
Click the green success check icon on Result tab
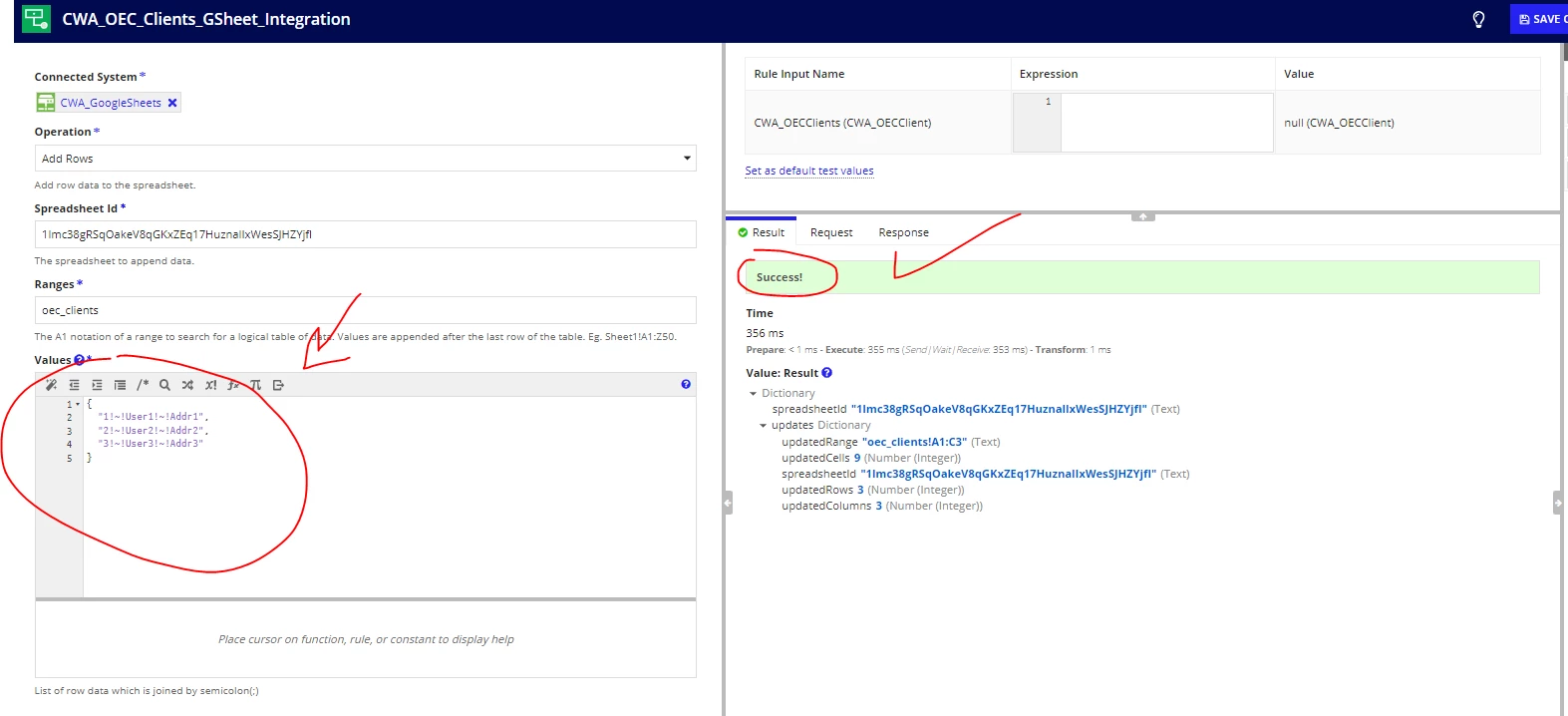743,232
